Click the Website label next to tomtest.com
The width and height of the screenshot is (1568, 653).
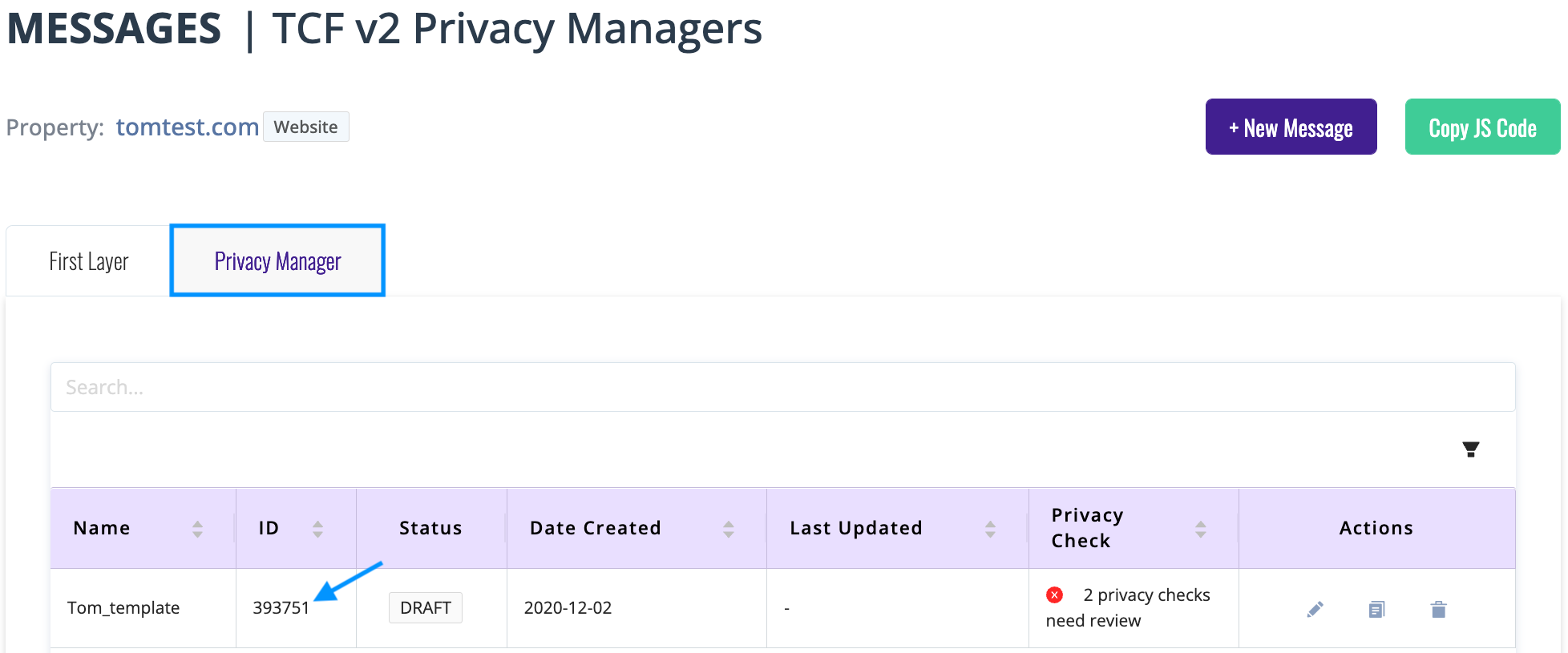305,127
